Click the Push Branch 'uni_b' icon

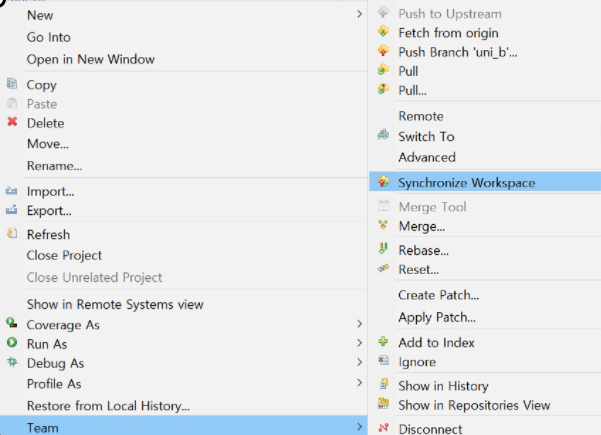[x=383, y=51]
